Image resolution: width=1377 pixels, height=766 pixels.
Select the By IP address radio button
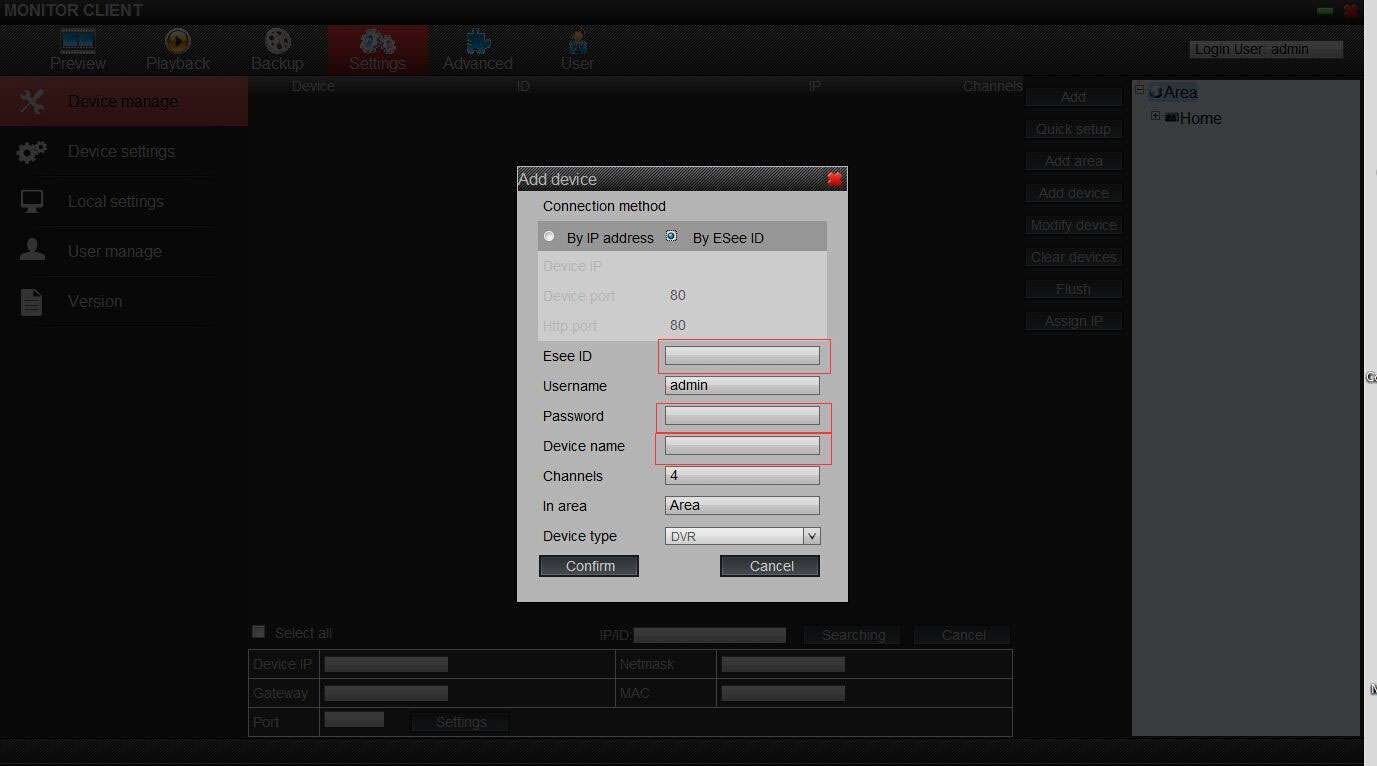549,236
